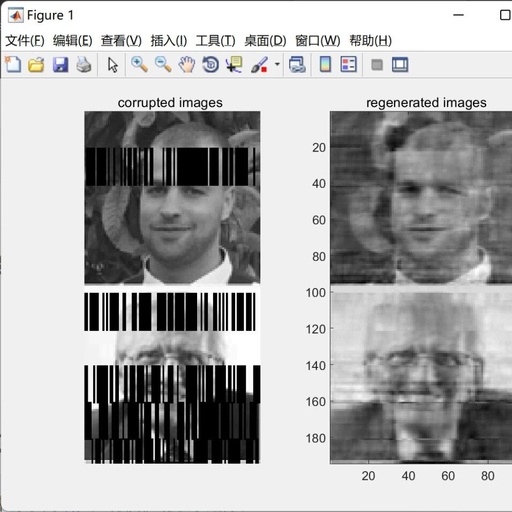Select the Edit Plot arrow tool
512x512 pixels.
pos(113,65)
